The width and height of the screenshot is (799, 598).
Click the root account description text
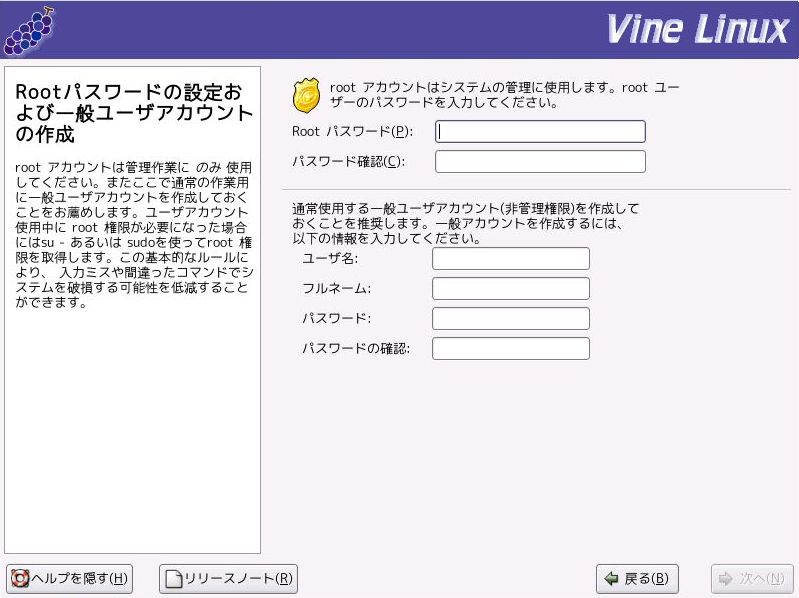click(504, 95)
